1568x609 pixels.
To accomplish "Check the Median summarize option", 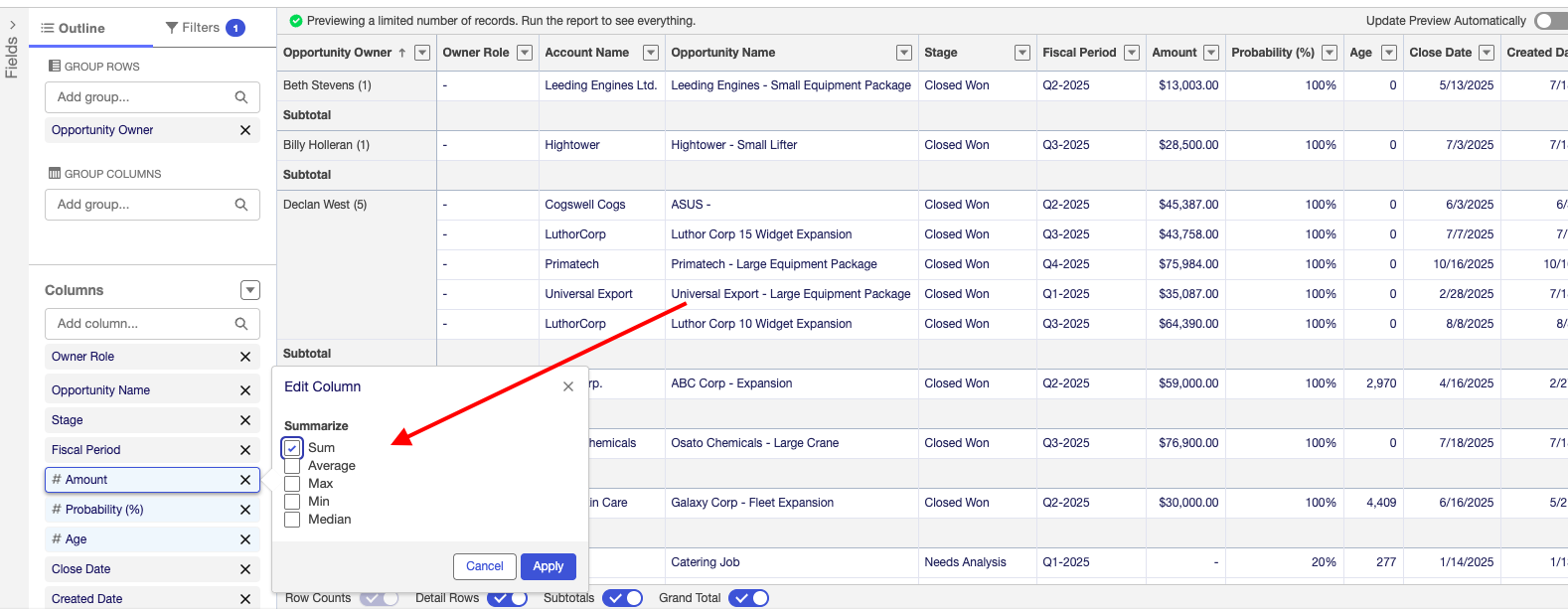I will click(x=292, y=520).
